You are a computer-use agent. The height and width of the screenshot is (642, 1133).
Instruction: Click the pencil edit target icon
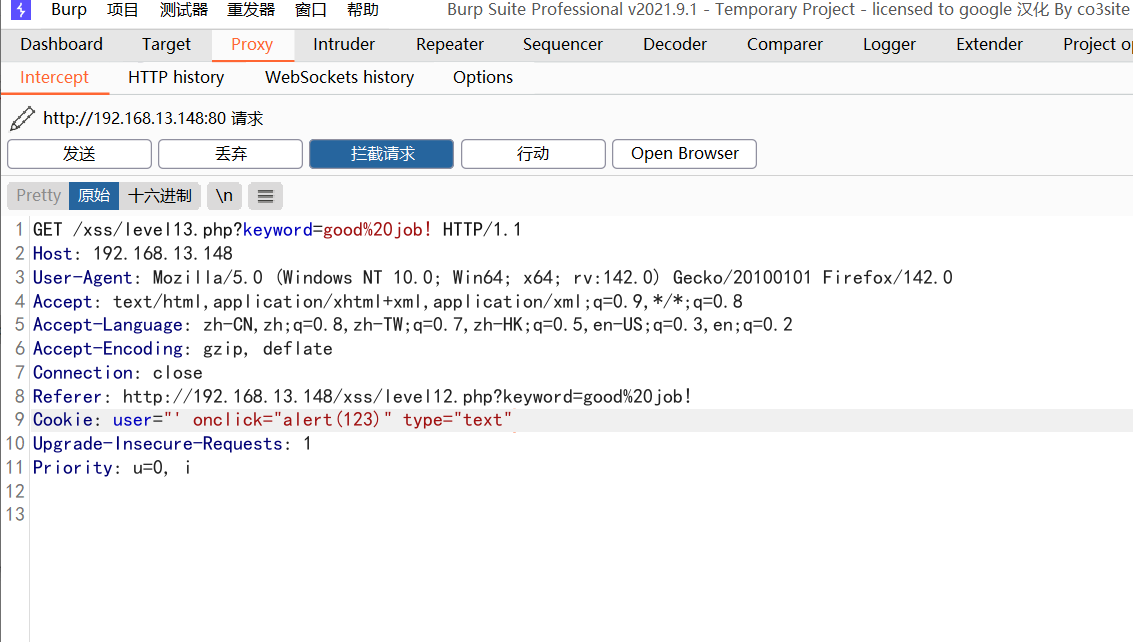22,119
